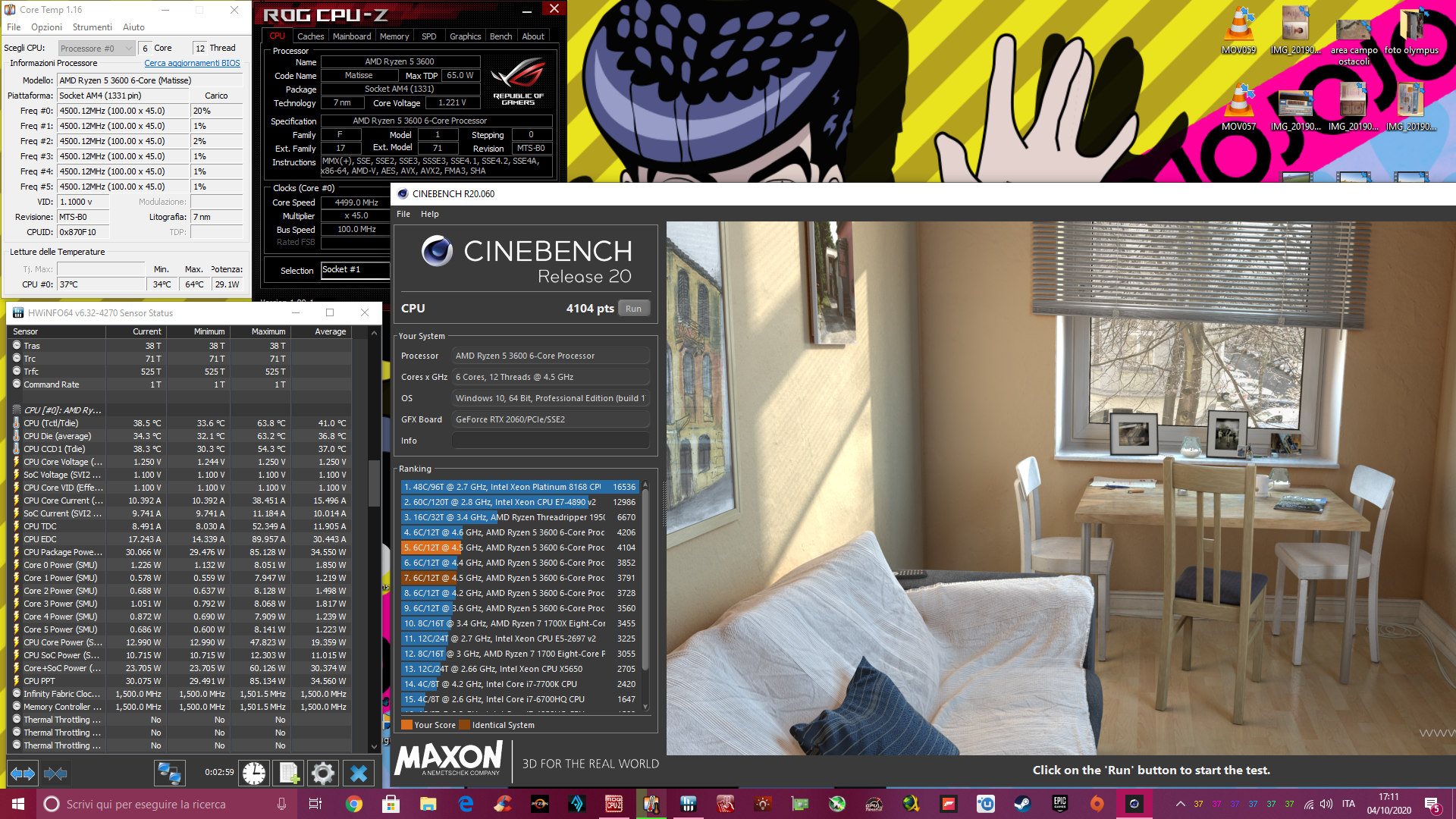Image resolution: width=1456 pixels, height=819 pixels.
Task: Select MOV057 VLC desktop file
Action: (x=1239, y=106)
